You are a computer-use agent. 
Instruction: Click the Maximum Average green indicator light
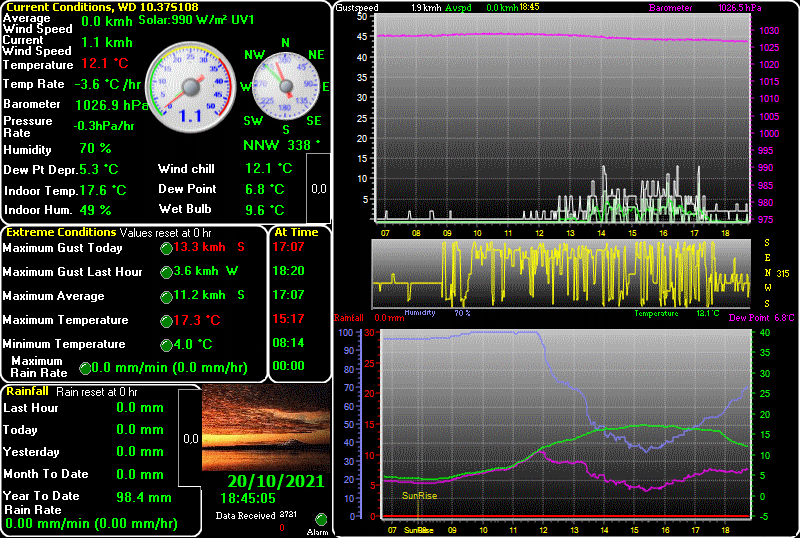click(x=166, y=297)
